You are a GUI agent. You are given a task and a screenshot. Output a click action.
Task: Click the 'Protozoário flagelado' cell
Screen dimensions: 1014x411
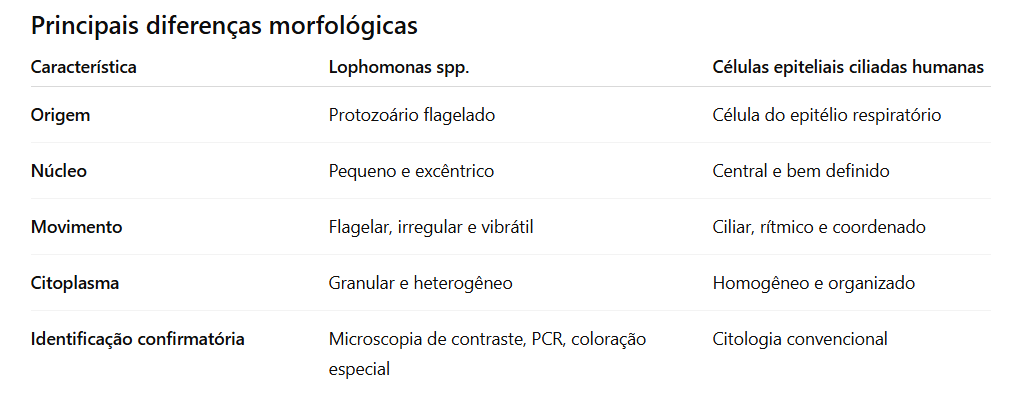(x=411, y=115)
